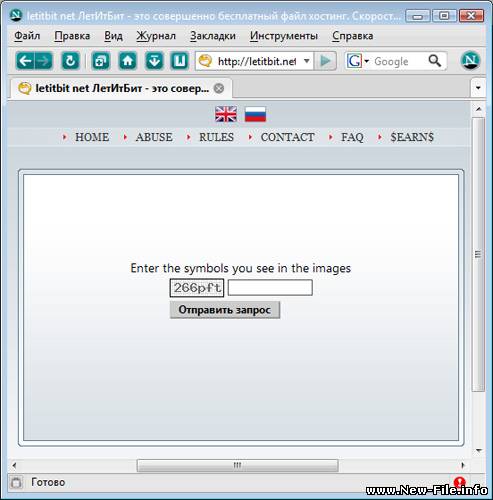This screenshot has height=500, width=493.
Task: Click the search magnifier icon
Action: point(435,61)
